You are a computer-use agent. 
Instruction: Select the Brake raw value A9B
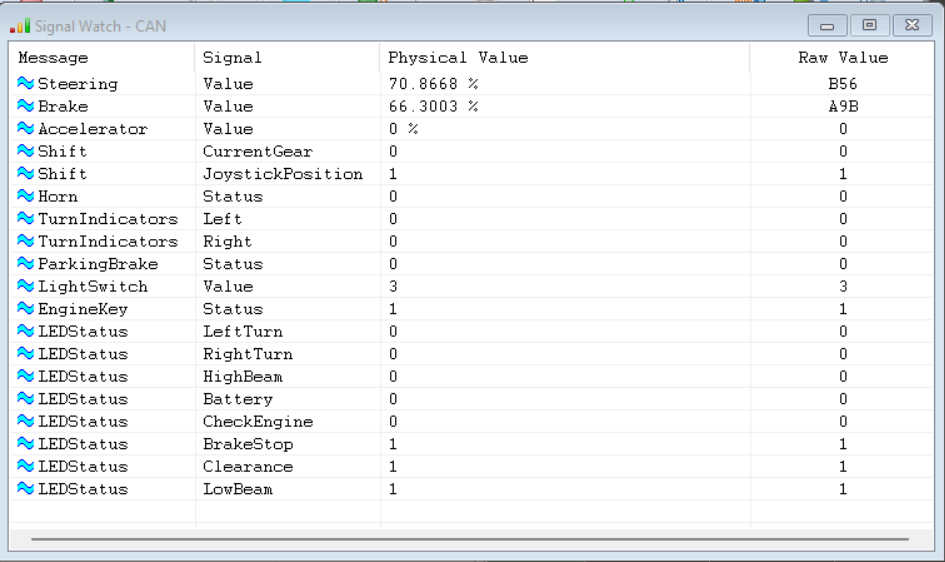pyautogui.click(x=842, y=107)
